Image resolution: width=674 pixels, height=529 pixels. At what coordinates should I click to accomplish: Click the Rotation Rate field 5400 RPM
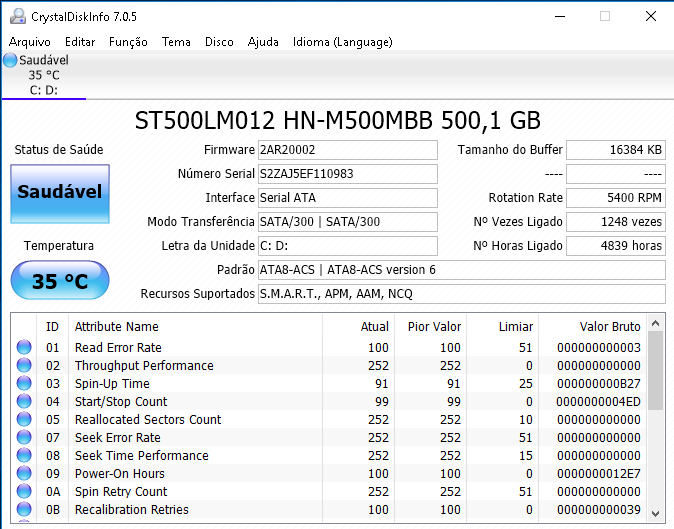[x=616, y=198]
